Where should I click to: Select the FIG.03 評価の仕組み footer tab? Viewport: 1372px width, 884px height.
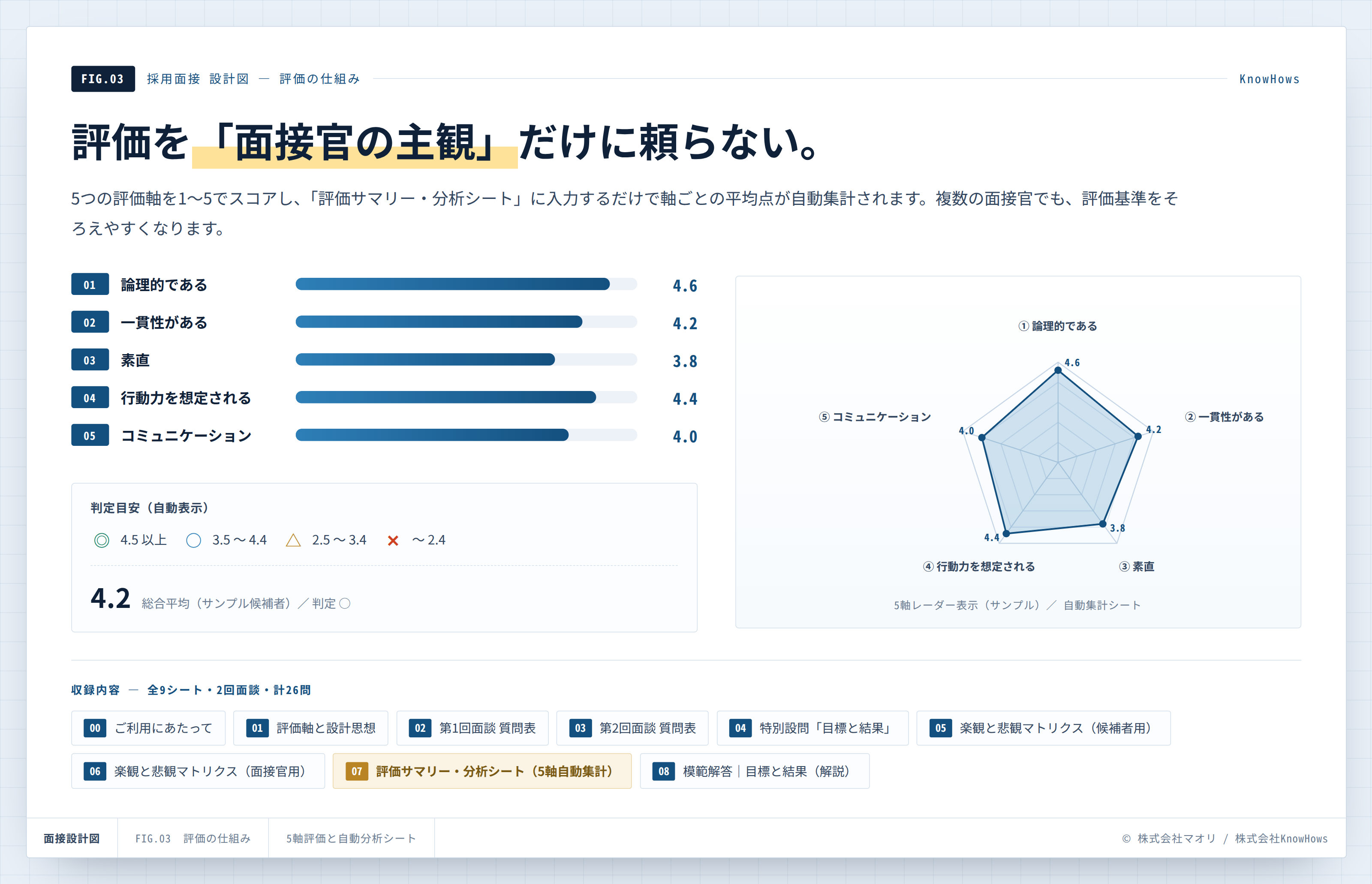tap(193, 838)
